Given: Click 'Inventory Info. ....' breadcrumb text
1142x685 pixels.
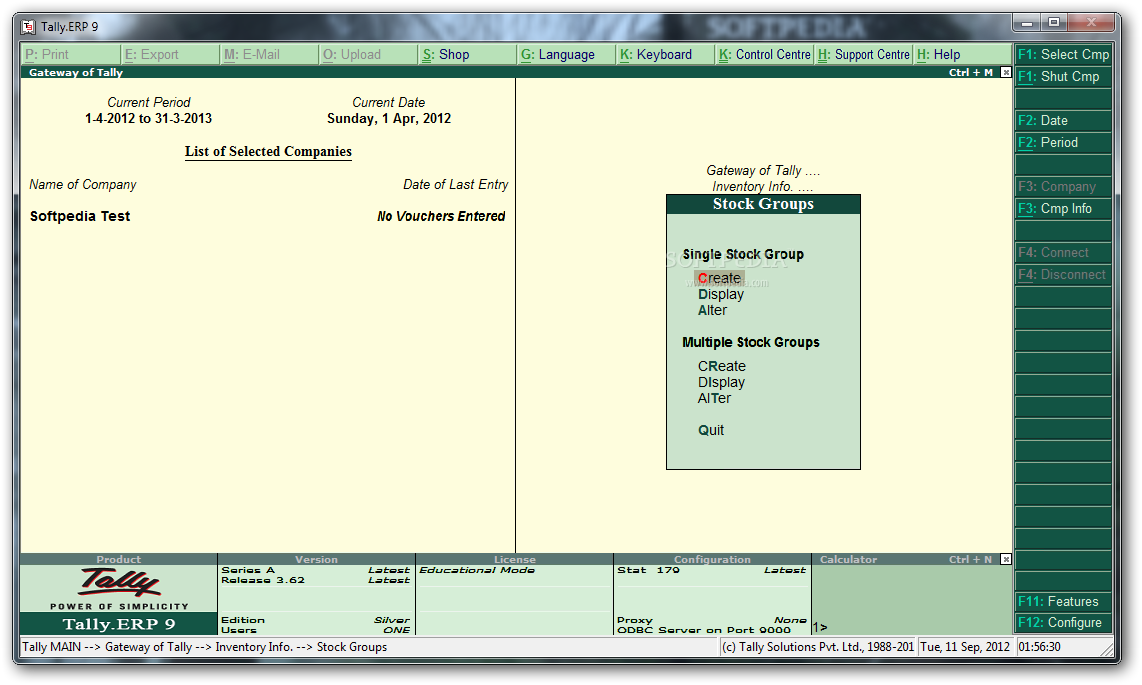Looking at the screenshot, I should pyautogui.click(x=763, y=186).
